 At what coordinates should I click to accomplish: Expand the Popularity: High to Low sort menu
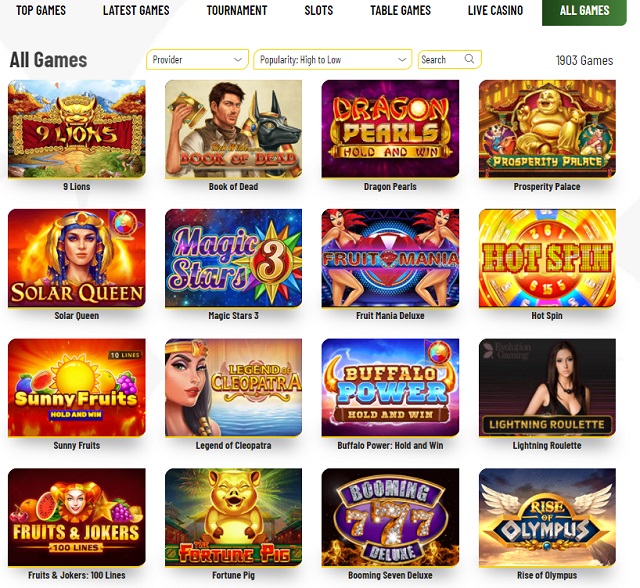tap(333, 60)
